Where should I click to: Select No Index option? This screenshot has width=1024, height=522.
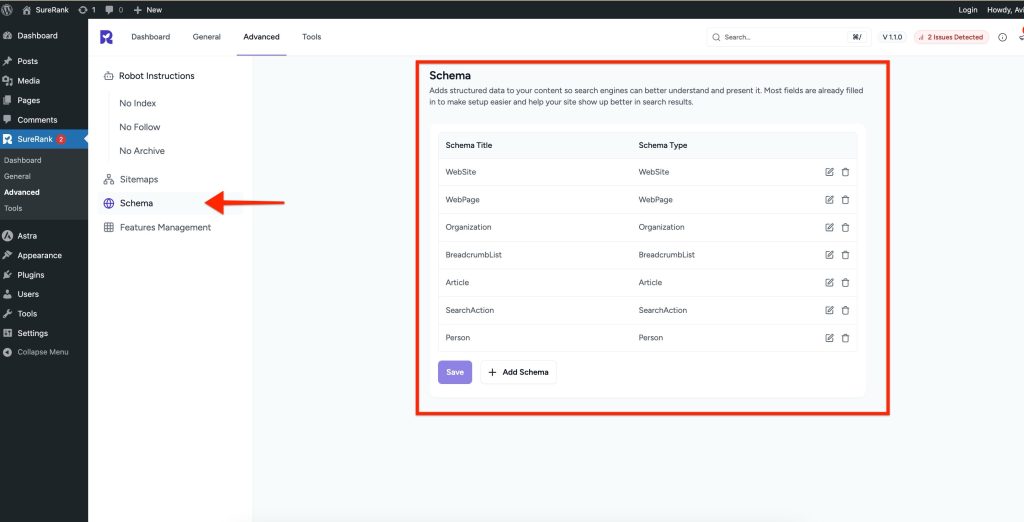[x=138, y=103]
